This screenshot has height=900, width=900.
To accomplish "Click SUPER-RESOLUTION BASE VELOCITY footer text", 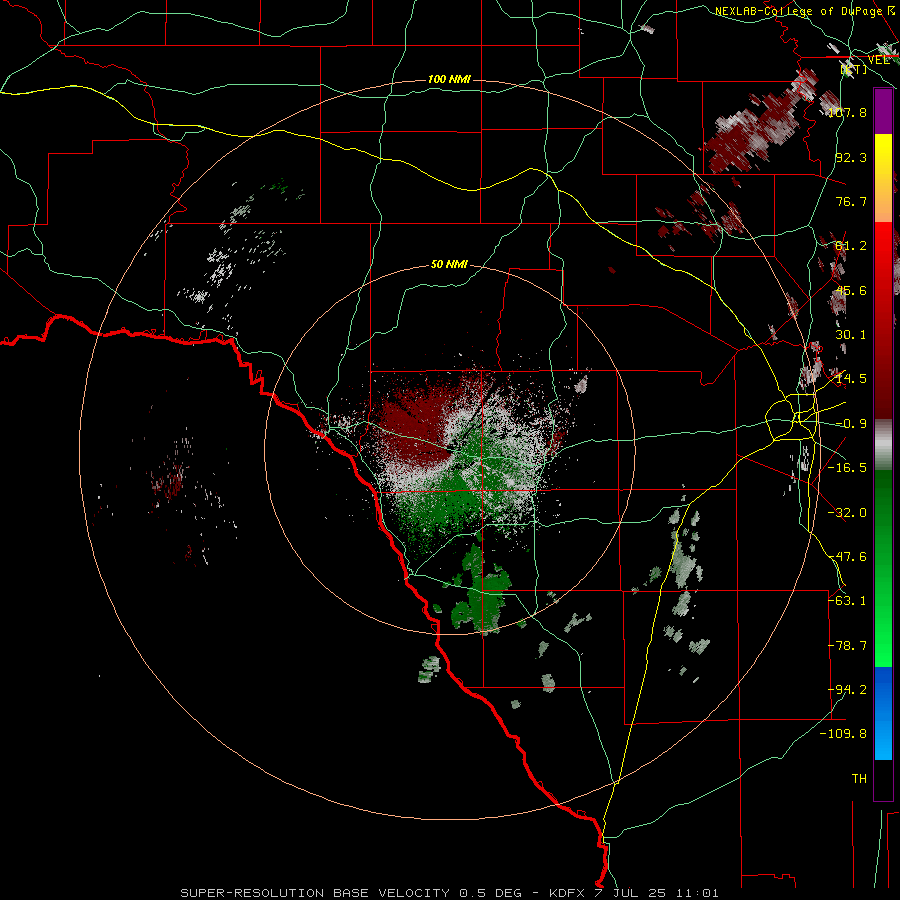I will [x=315, y=893].
